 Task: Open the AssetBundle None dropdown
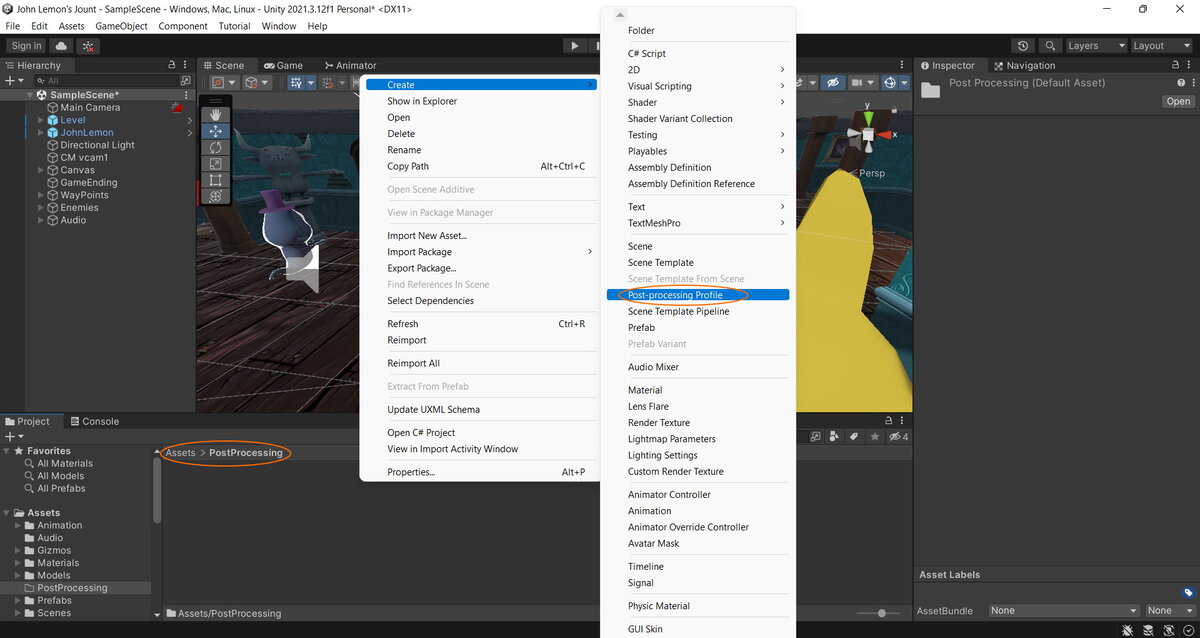[1064, 610]
